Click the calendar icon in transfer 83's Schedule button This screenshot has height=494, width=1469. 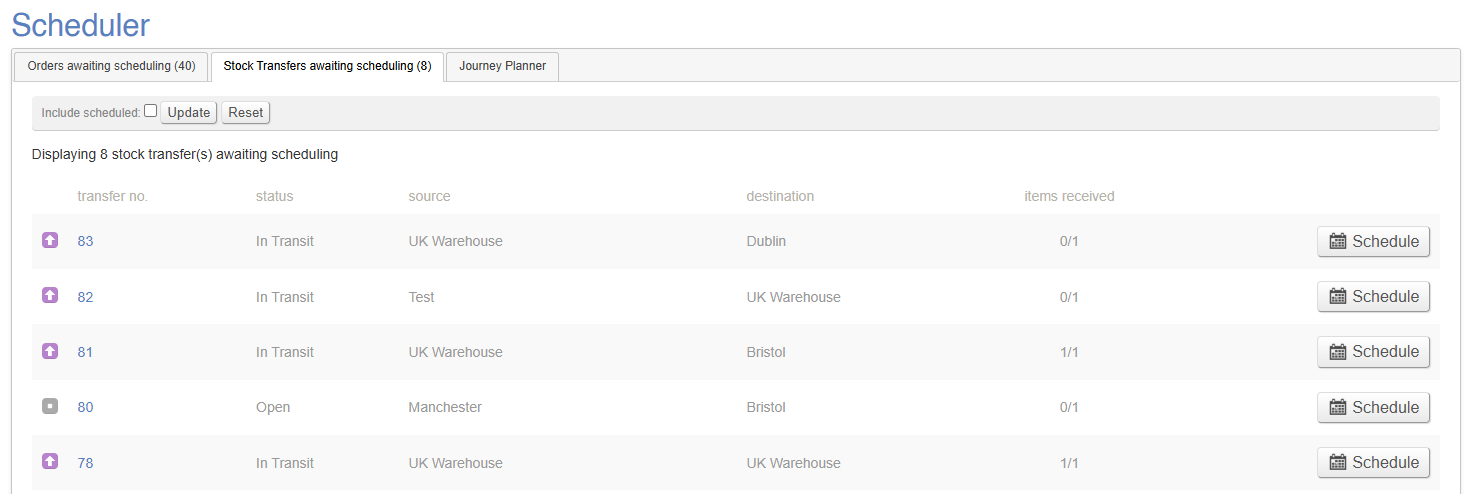point(1338,241)
